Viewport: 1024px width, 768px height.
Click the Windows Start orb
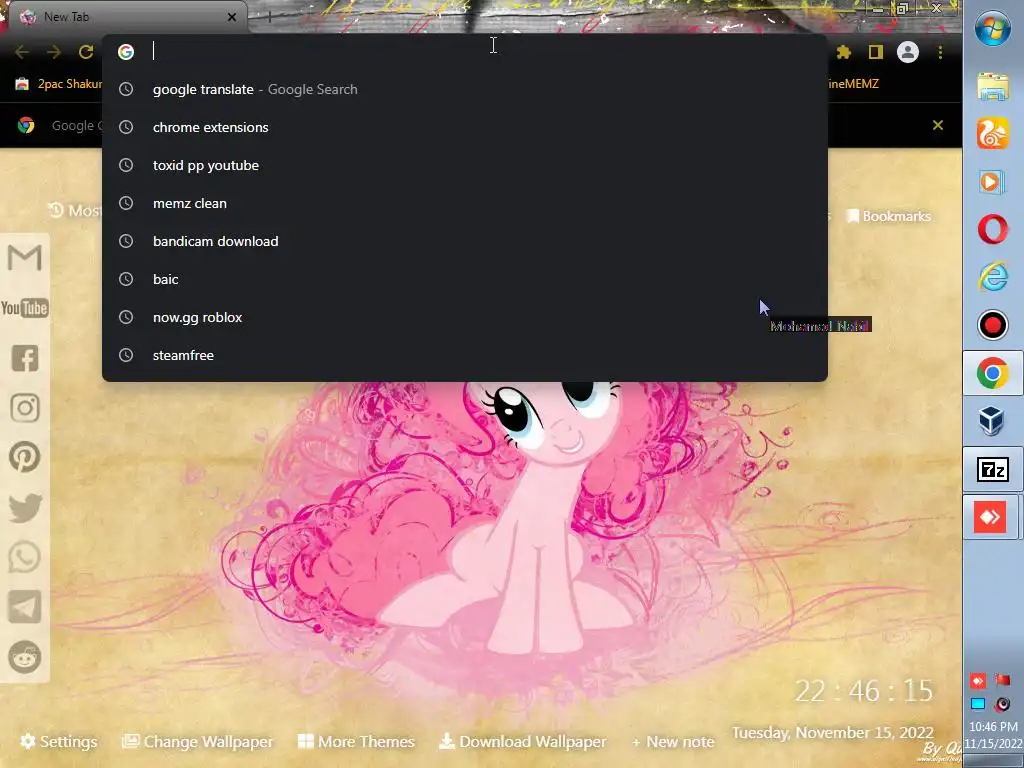click(x=993, y=29)
